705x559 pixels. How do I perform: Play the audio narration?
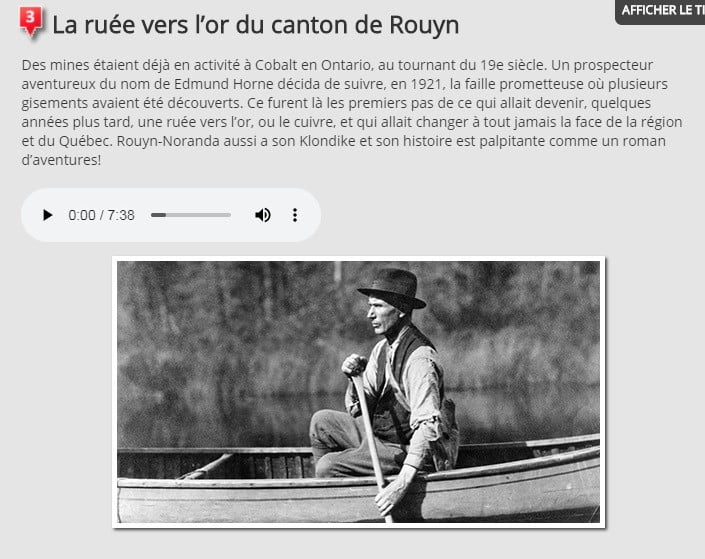(x=47, y=215)
